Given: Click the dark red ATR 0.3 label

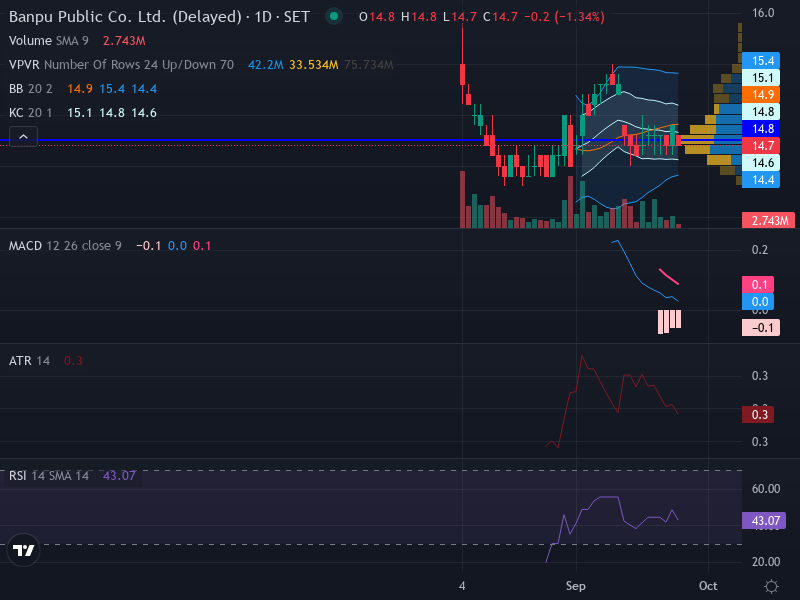Looking at the screenshot, I should (x=758, y=414).
